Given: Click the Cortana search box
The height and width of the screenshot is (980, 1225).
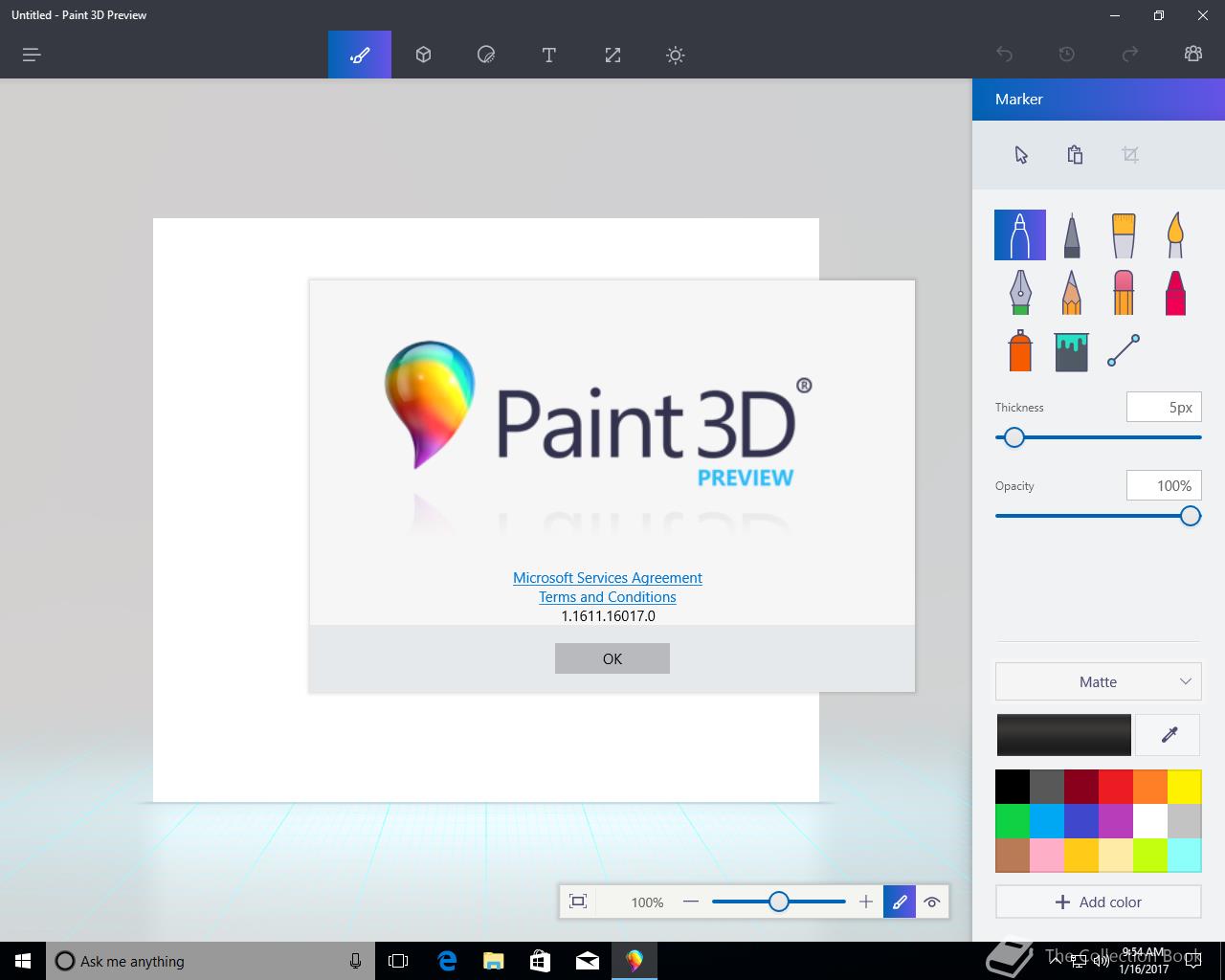Looking at the screenshot, I should point(211,961).
